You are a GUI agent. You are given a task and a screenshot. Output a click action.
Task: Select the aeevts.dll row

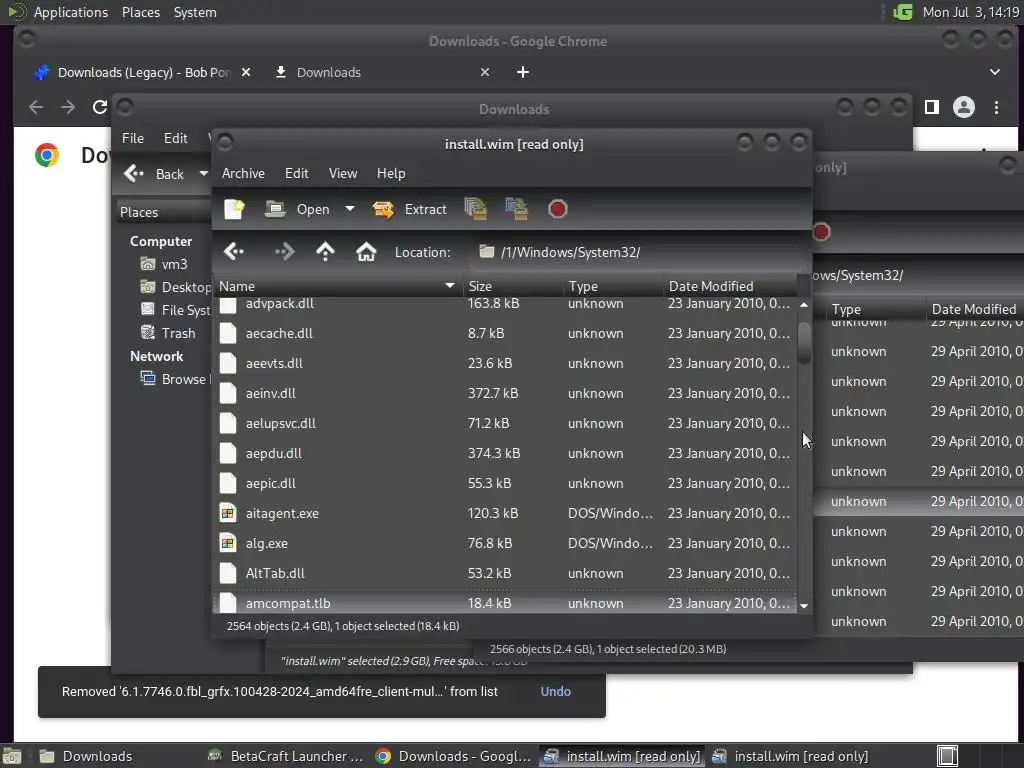505,363
